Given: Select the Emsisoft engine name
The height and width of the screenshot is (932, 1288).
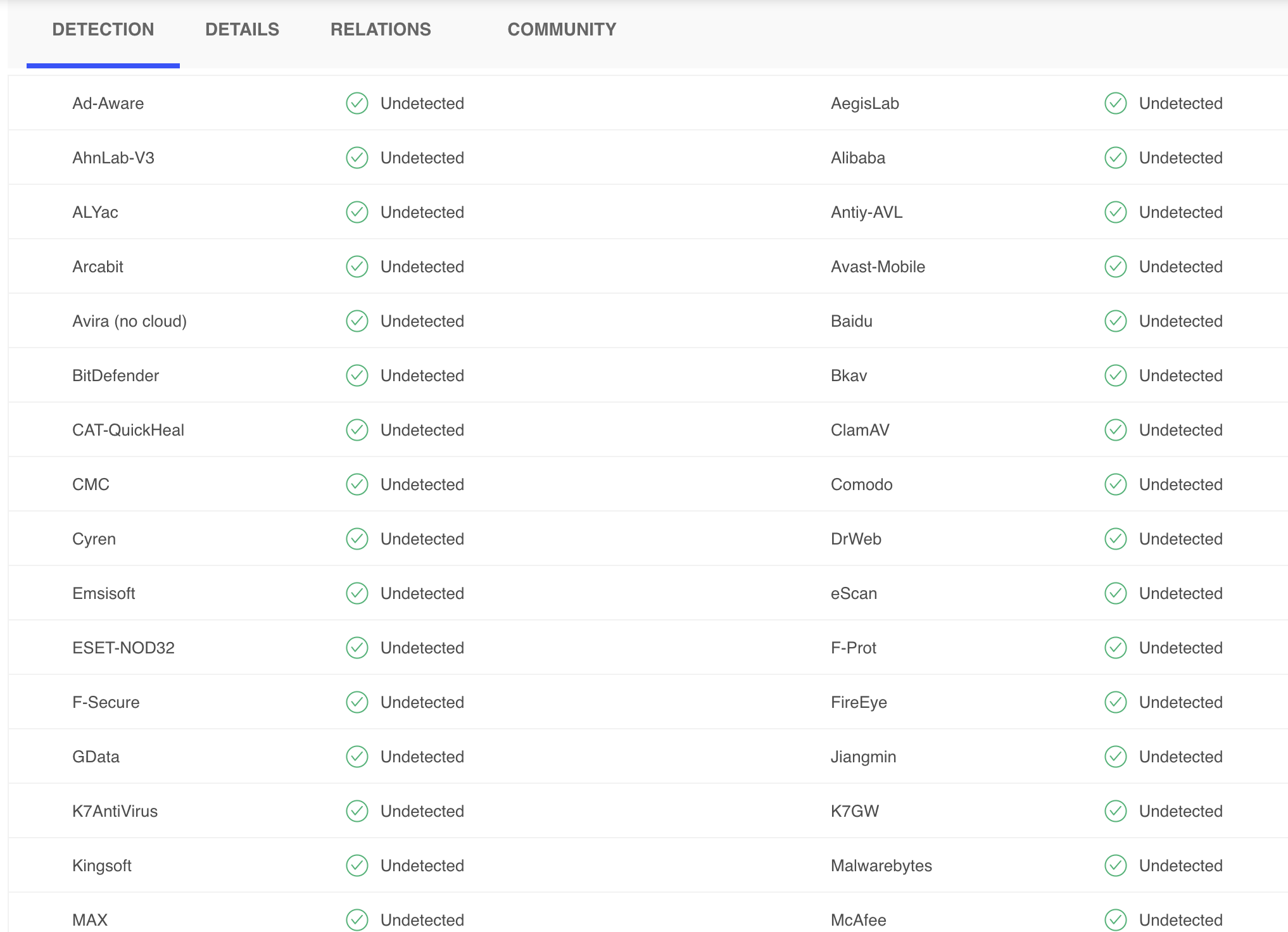Looking at the screenshot, I should (104, 593).
